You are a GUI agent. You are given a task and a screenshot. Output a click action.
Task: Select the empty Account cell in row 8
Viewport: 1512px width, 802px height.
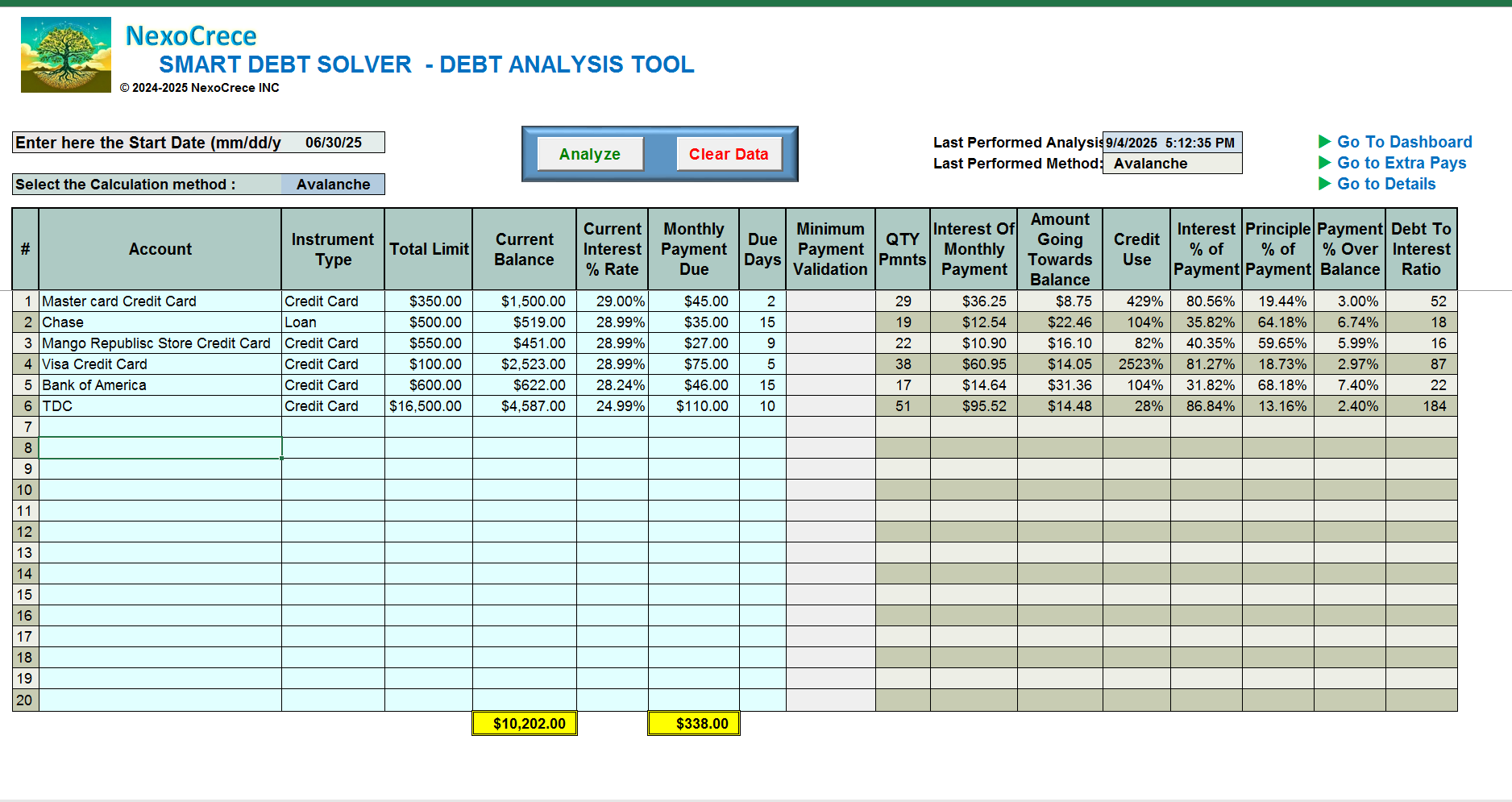pyautogui.click(x=160, y=448)
